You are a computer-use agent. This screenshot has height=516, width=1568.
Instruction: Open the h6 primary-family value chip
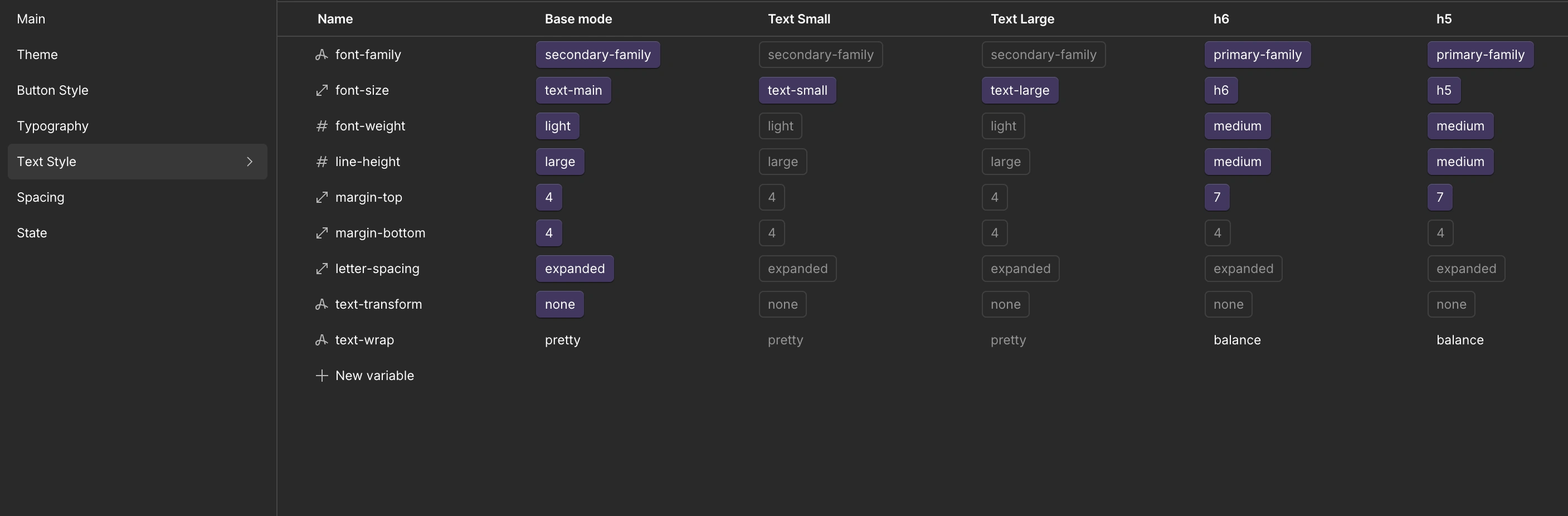[x=1257, y=55]
